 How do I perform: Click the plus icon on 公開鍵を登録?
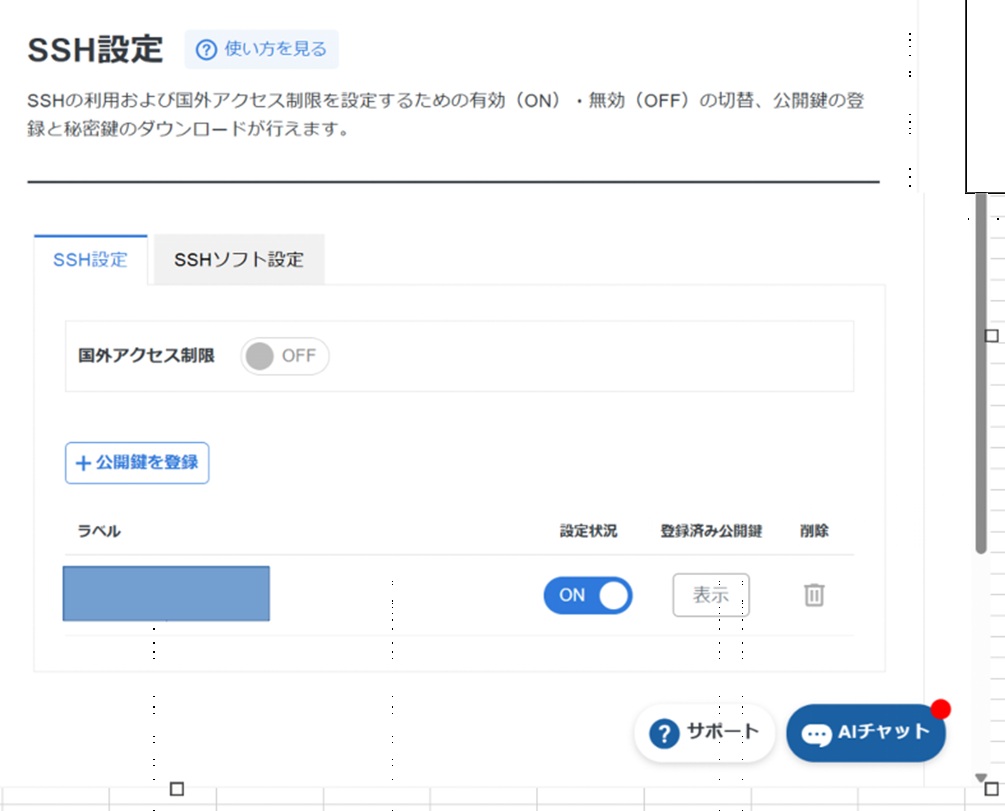(83, 463)
